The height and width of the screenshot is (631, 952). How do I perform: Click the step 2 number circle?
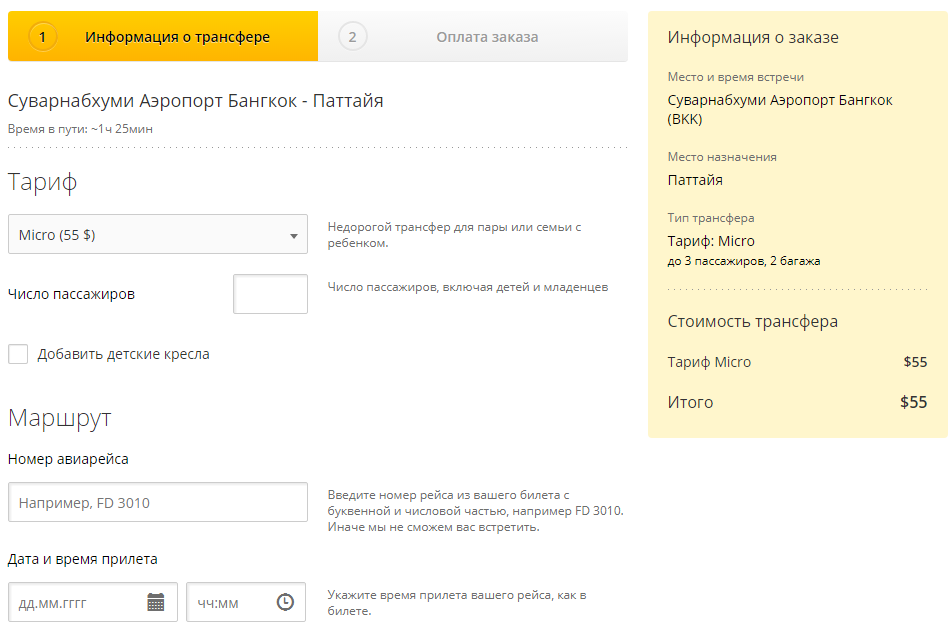(x=352, y=37)
